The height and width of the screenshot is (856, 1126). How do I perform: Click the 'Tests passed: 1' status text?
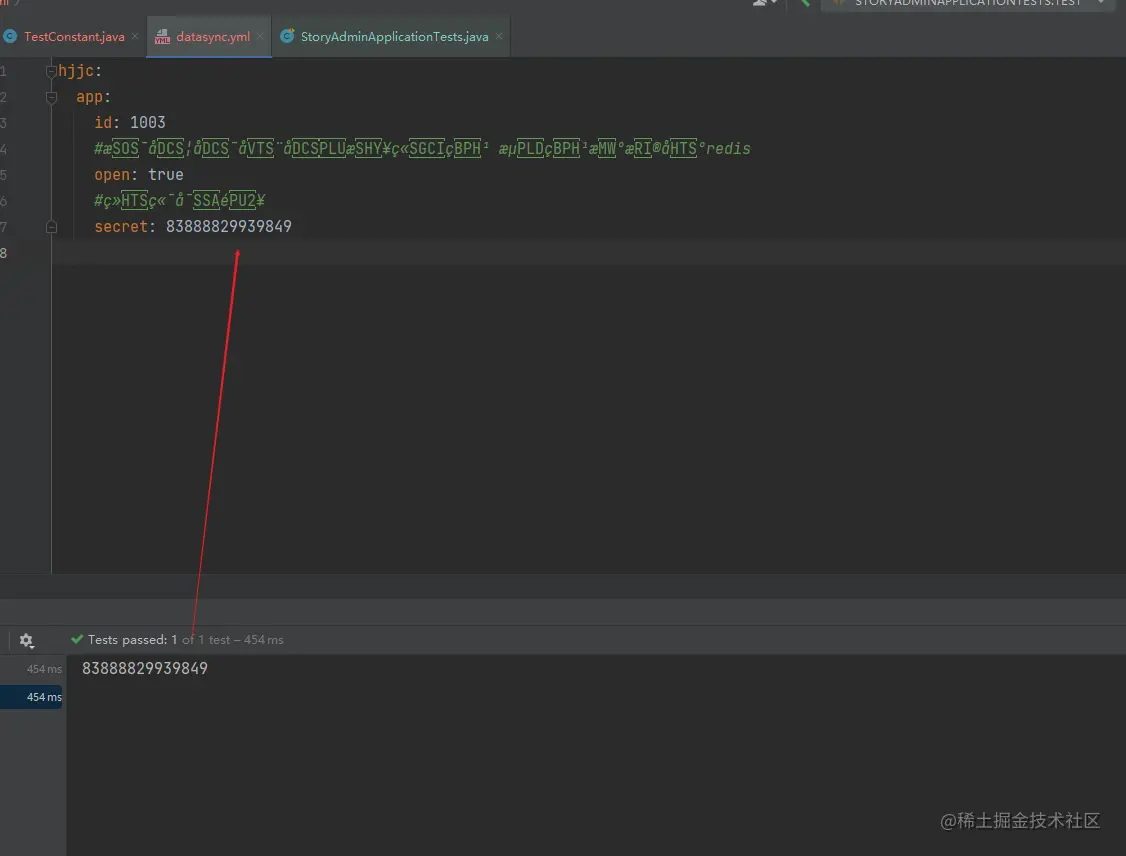click(x=132, y=640)
